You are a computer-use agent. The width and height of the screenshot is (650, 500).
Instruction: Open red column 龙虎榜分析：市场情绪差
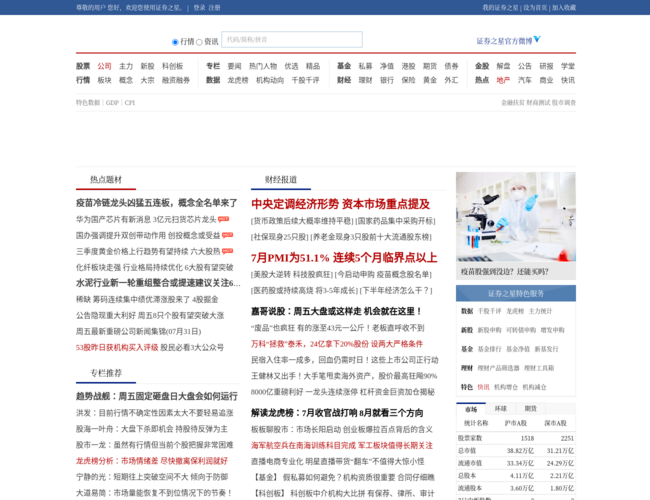click(152, 461)
